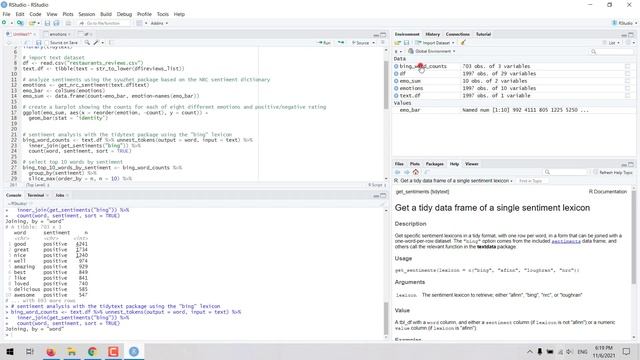This screenshot has height=360, width=640.
Task: Open the Source button dropdown arrow
Action: point(373,43)
